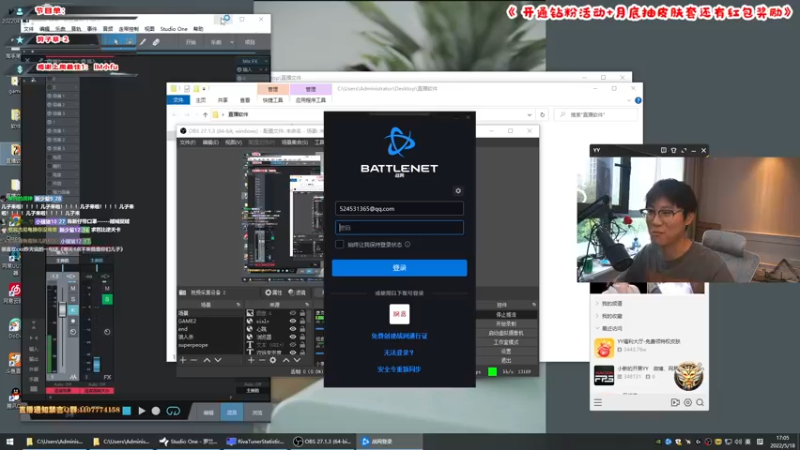Remove the selected OBS source
This screenshot has height=450, width=800.
pyautogui.click(x=262, y=360)
